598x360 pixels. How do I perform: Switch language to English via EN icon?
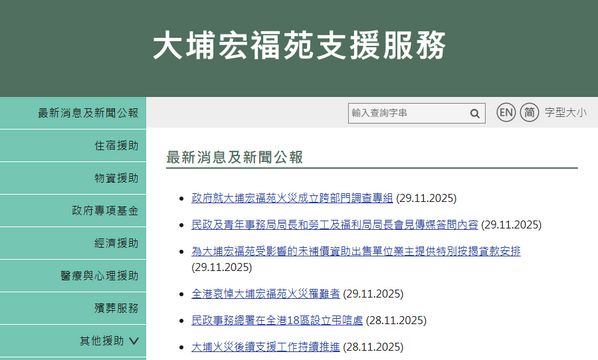click(x=506, y=112)
